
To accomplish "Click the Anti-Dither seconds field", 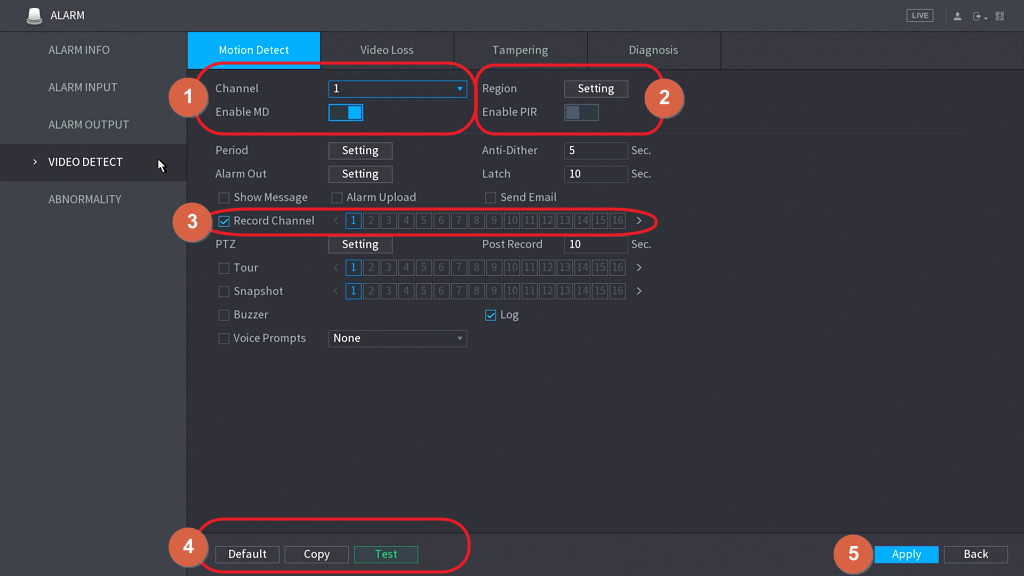I will click(595, 151).
